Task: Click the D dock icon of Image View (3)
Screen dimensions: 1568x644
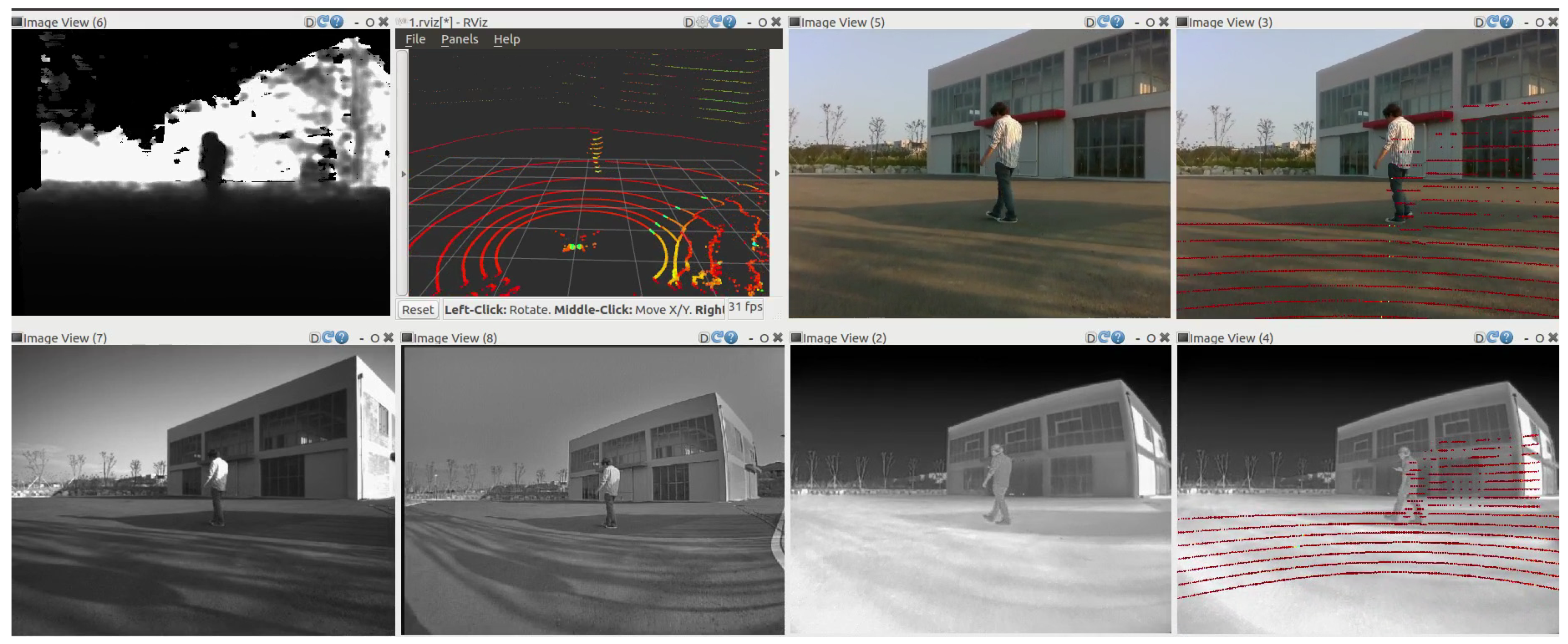Action: [1479, 22]
